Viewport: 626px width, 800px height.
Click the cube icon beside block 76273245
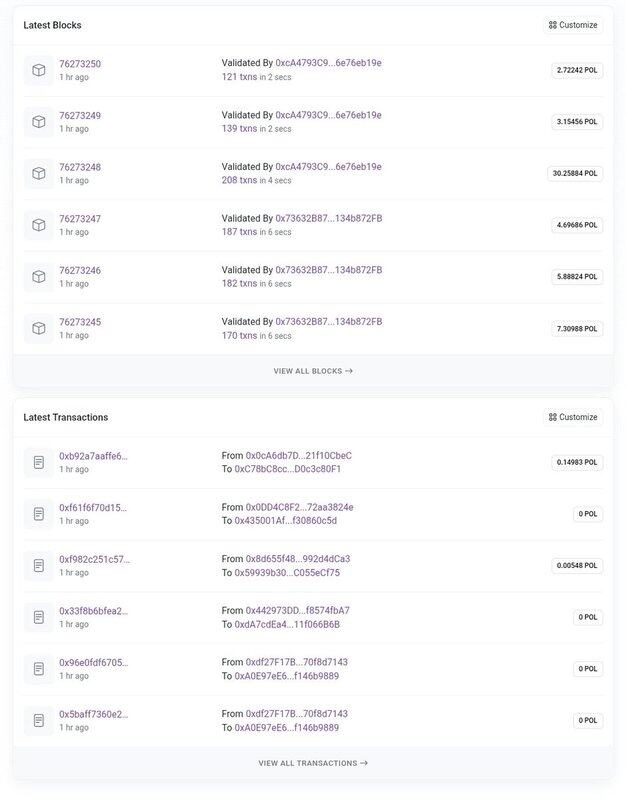[39, 328]
